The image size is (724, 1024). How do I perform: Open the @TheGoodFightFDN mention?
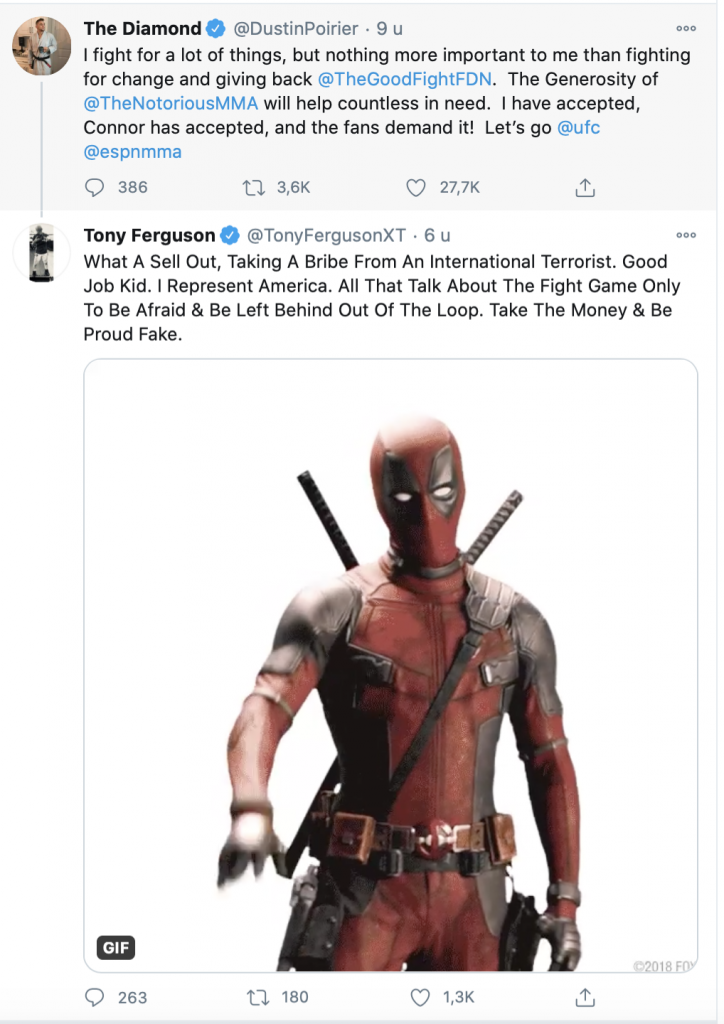pyautogui.click(x=404, y=79)
